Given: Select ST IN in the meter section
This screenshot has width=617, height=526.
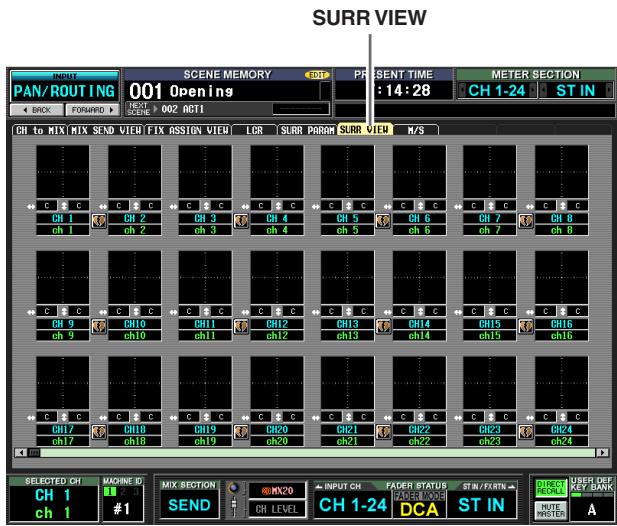Looking at the screenshot, I should coord(576,90).
